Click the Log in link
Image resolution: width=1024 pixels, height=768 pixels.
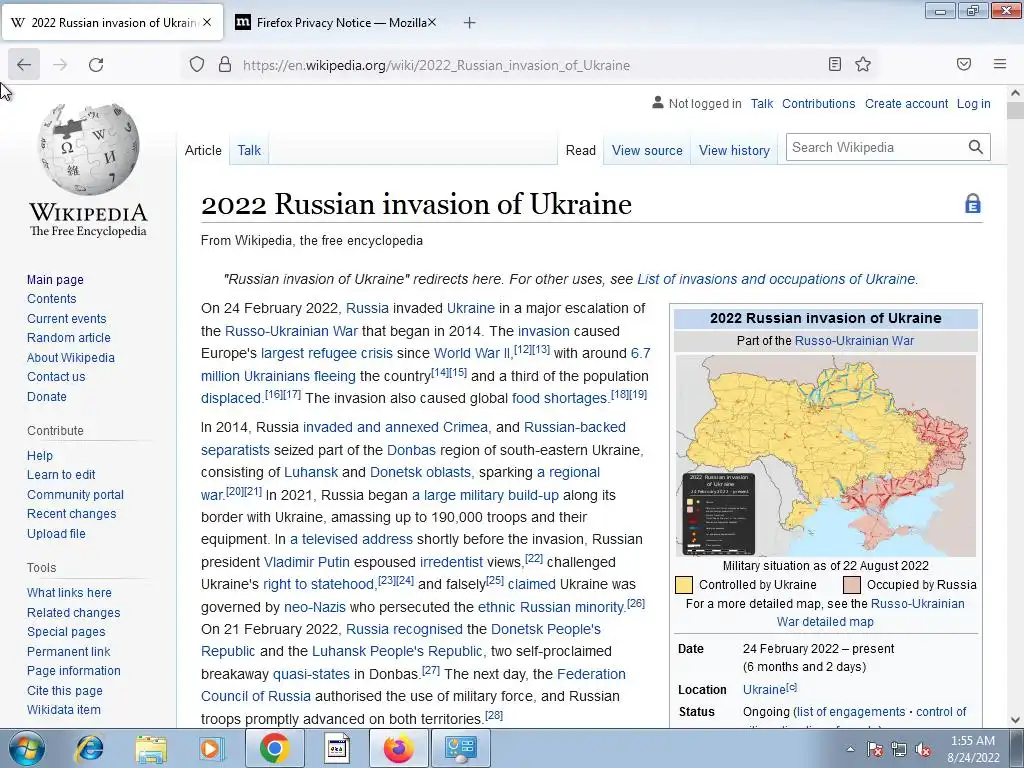click(973, 103)
